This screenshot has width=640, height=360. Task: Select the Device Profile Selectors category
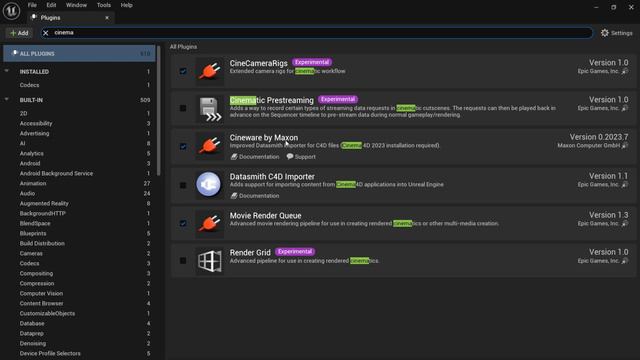[x=79, y=353]
